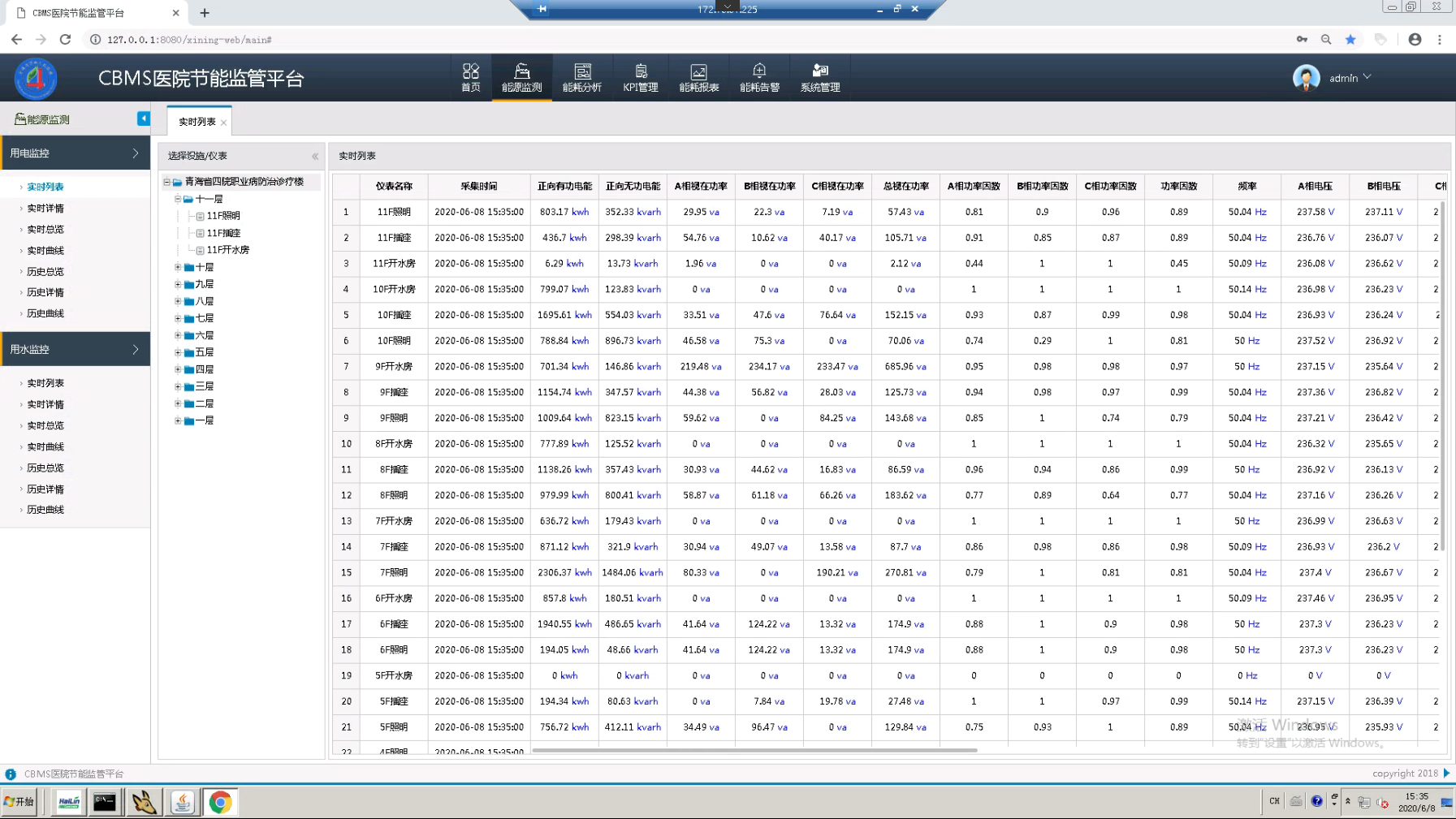
Task: Open 实时曲线 under 用电监控
Action: [45, 251]
